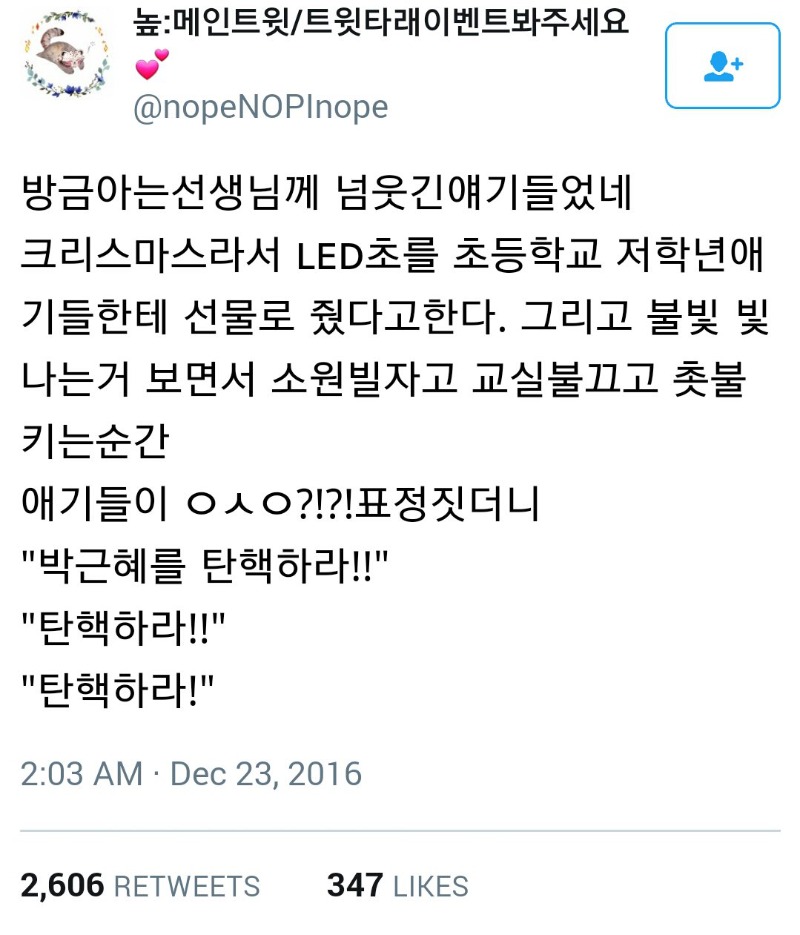Click the Dec 23, 2016 date
Viewport: 800px width, 935px height.
click(x=266, y=774)
